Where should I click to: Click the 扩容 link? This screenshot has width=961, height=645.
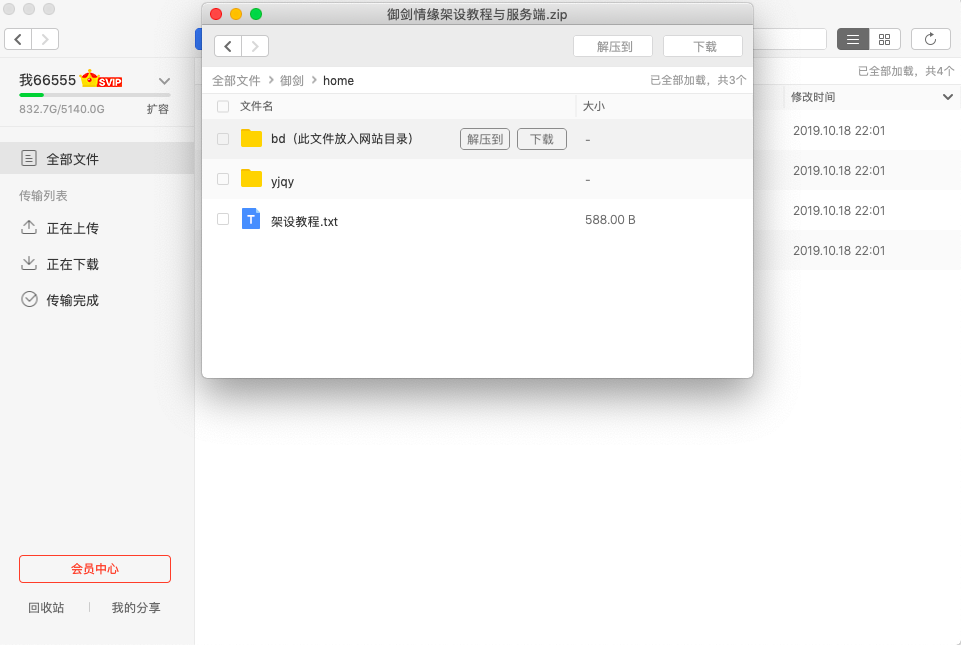[158, 109]
